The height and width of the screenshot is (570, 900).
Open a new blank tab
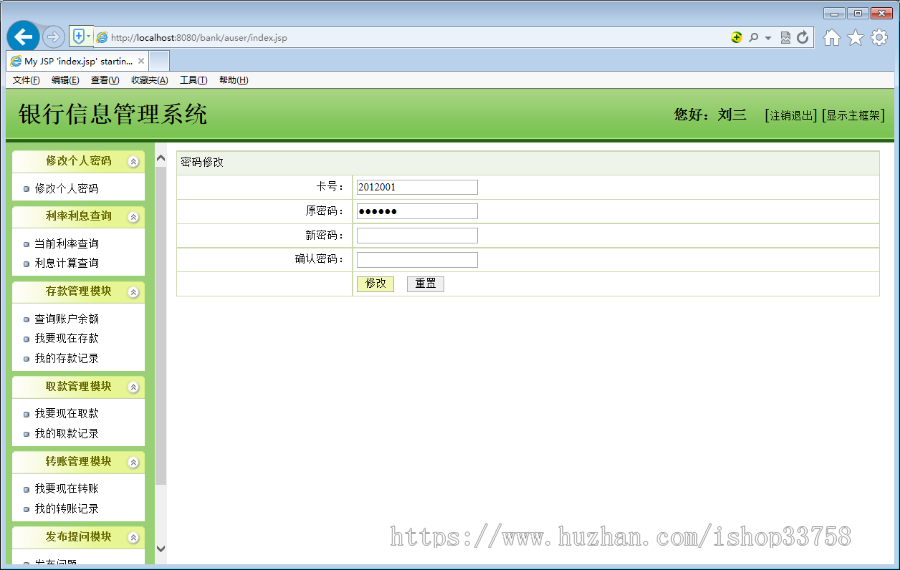click(x=159, y=61)
